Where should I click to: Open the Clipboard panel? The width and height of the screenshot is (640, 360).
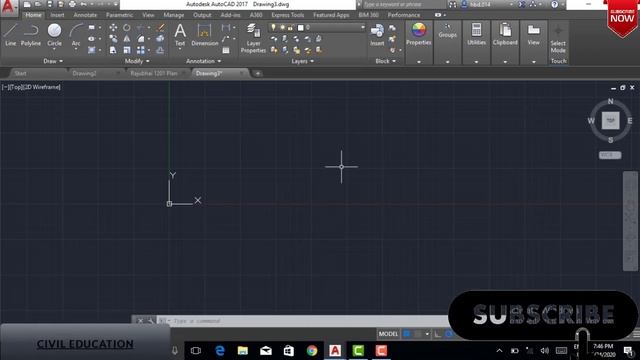click(x=505, y=34)
